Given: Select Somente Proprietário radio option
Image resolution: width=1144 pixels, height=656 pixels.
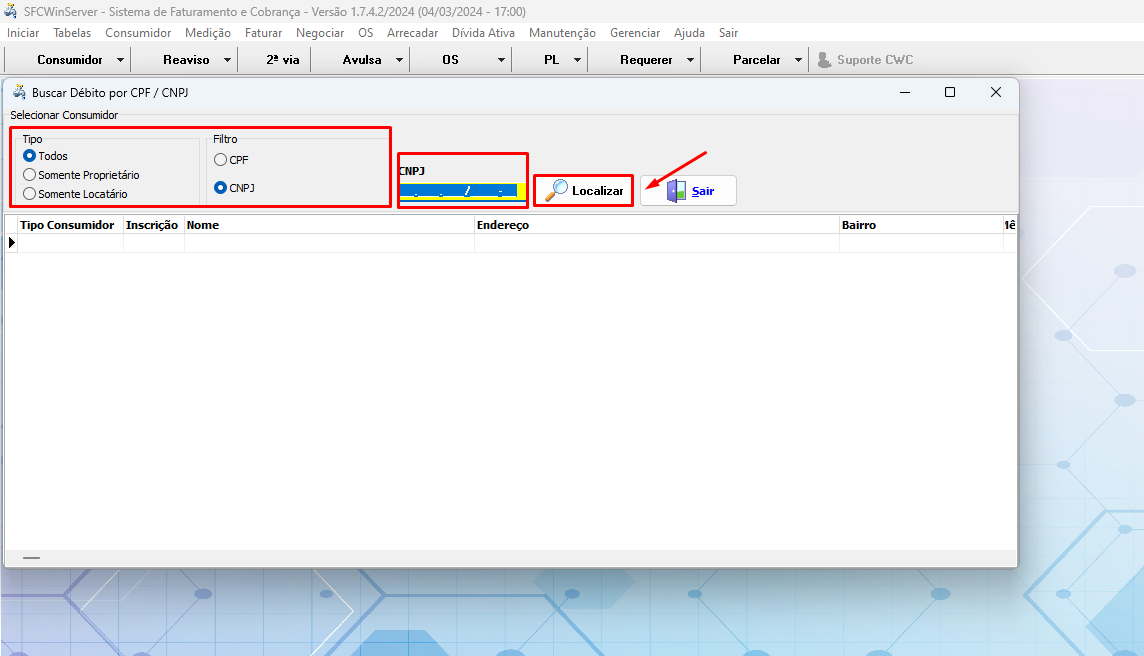Looking at the screenshot, I should tap(30, 175).
